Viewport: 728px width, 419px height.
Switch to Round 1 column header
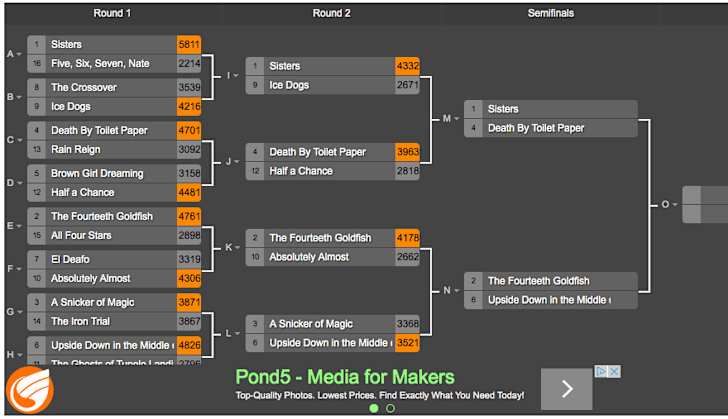coord(110,13)
